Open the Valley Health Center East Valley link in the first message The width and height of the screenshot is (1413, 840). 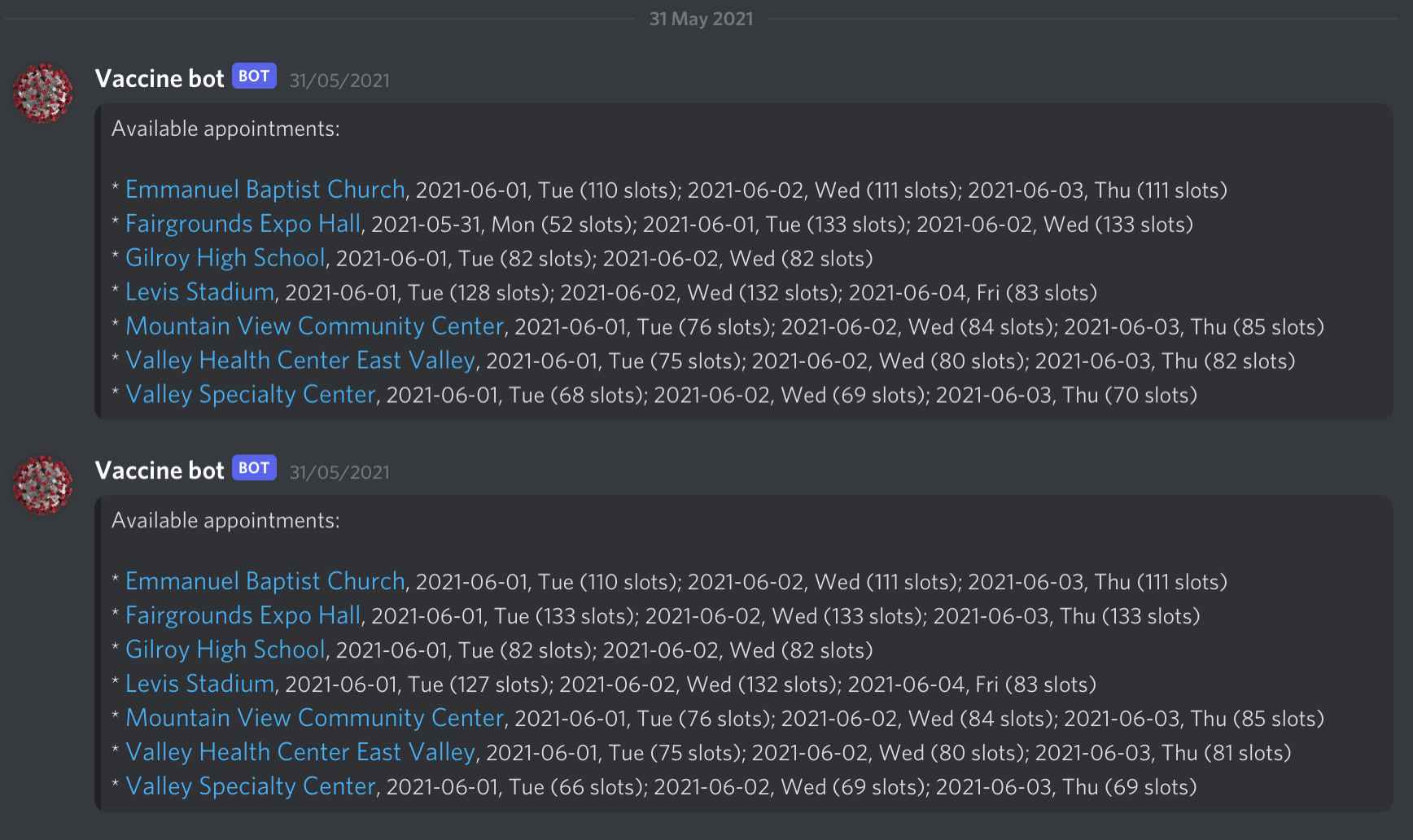pos(300,360)
